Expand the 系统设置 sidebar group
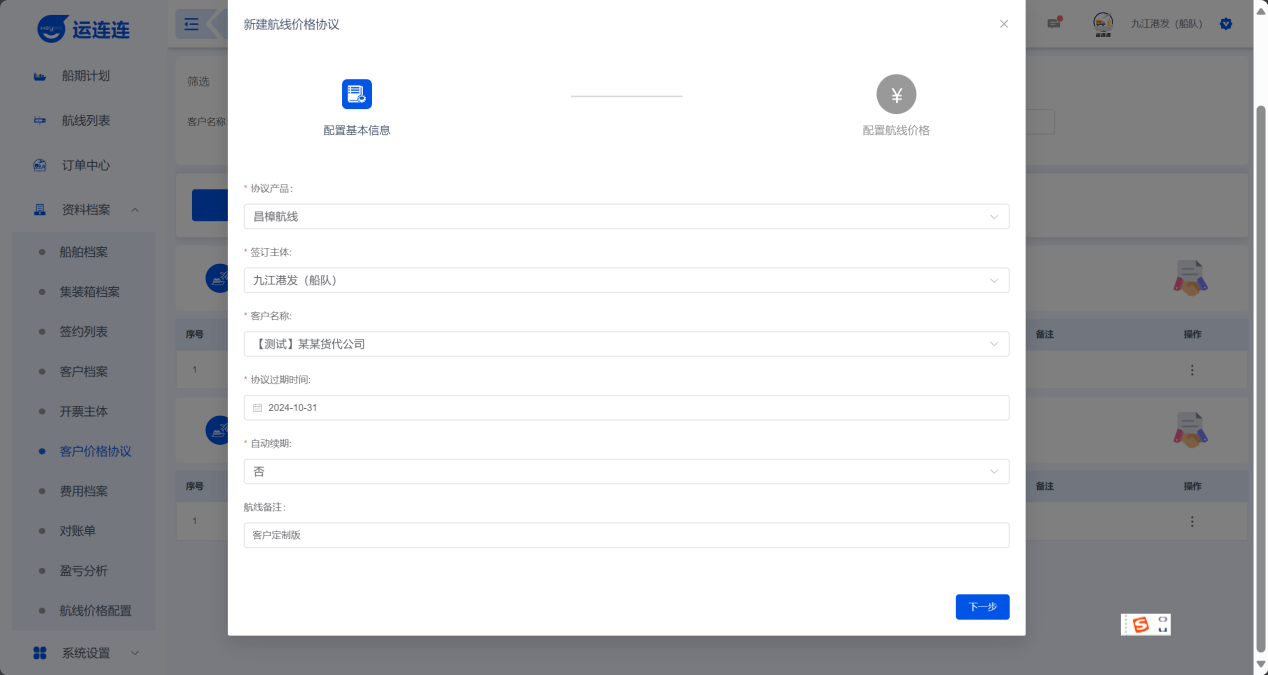This screenshot has width=1268, height=675. (x=86, y=653)
